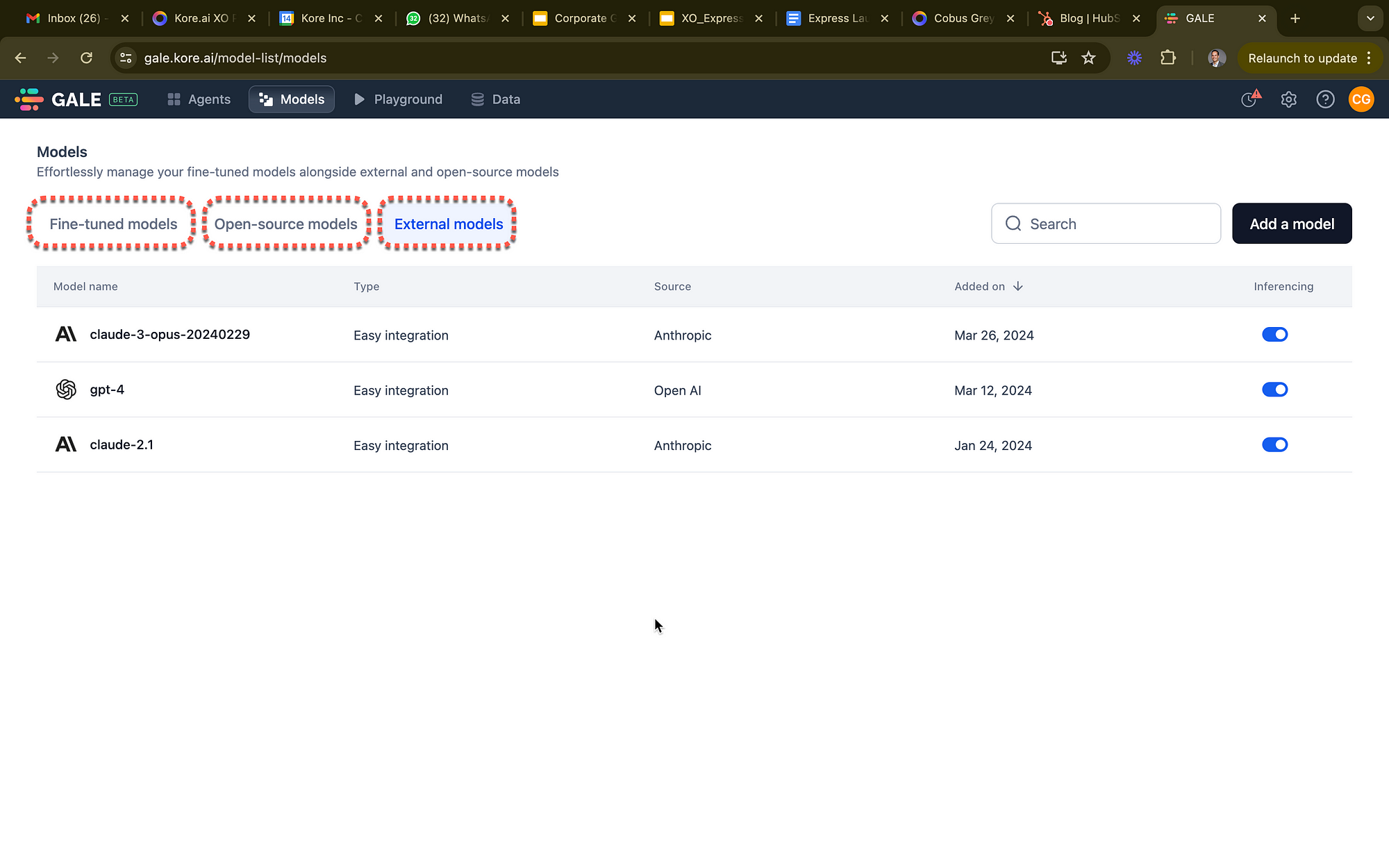Reload the GALE page
Viewport: 1389px width, 868px height.
(x=86, y=58)
